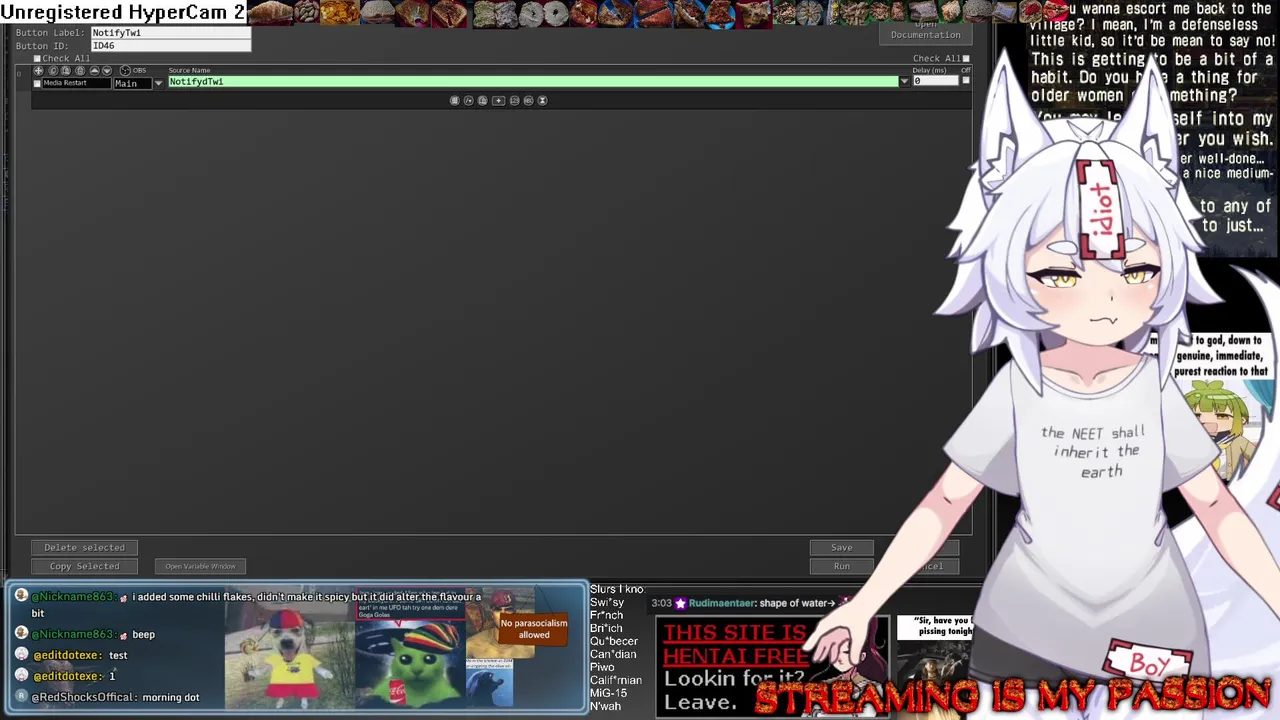Screen dimensions: 1280x720
Task: Move the Media Restart action up
Action: 94,70
